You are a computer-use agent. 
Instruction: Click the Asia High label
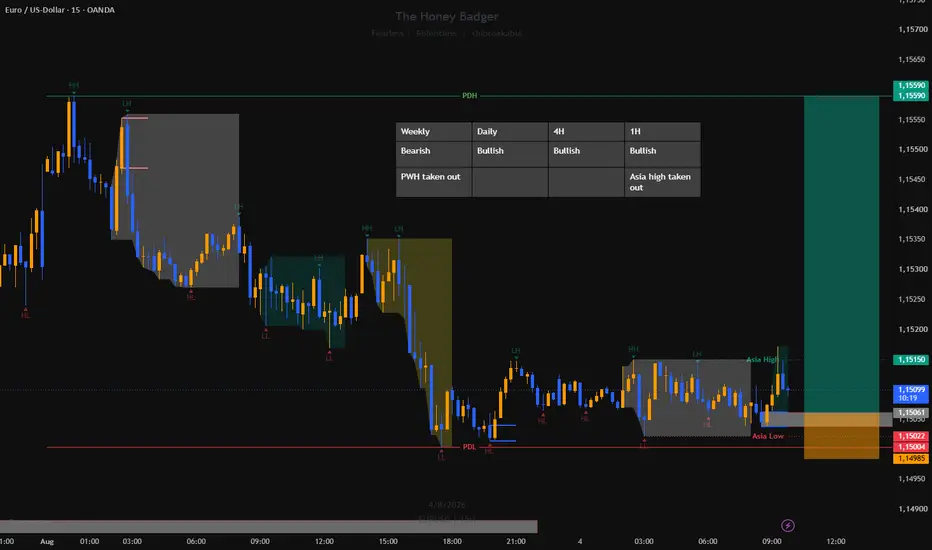(762, 360)
